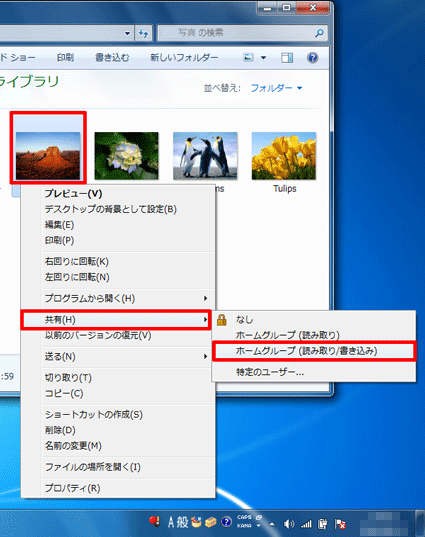
Task: Open the view options dropdown arrow
Action: click(263, 58)
